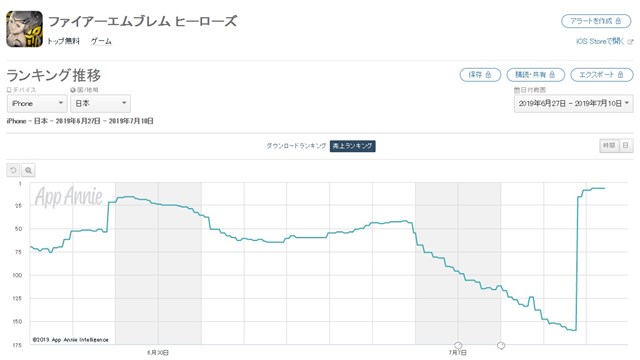Click the lock icon on 保存 button
This screenshot has width=640, height=360.
488,75
